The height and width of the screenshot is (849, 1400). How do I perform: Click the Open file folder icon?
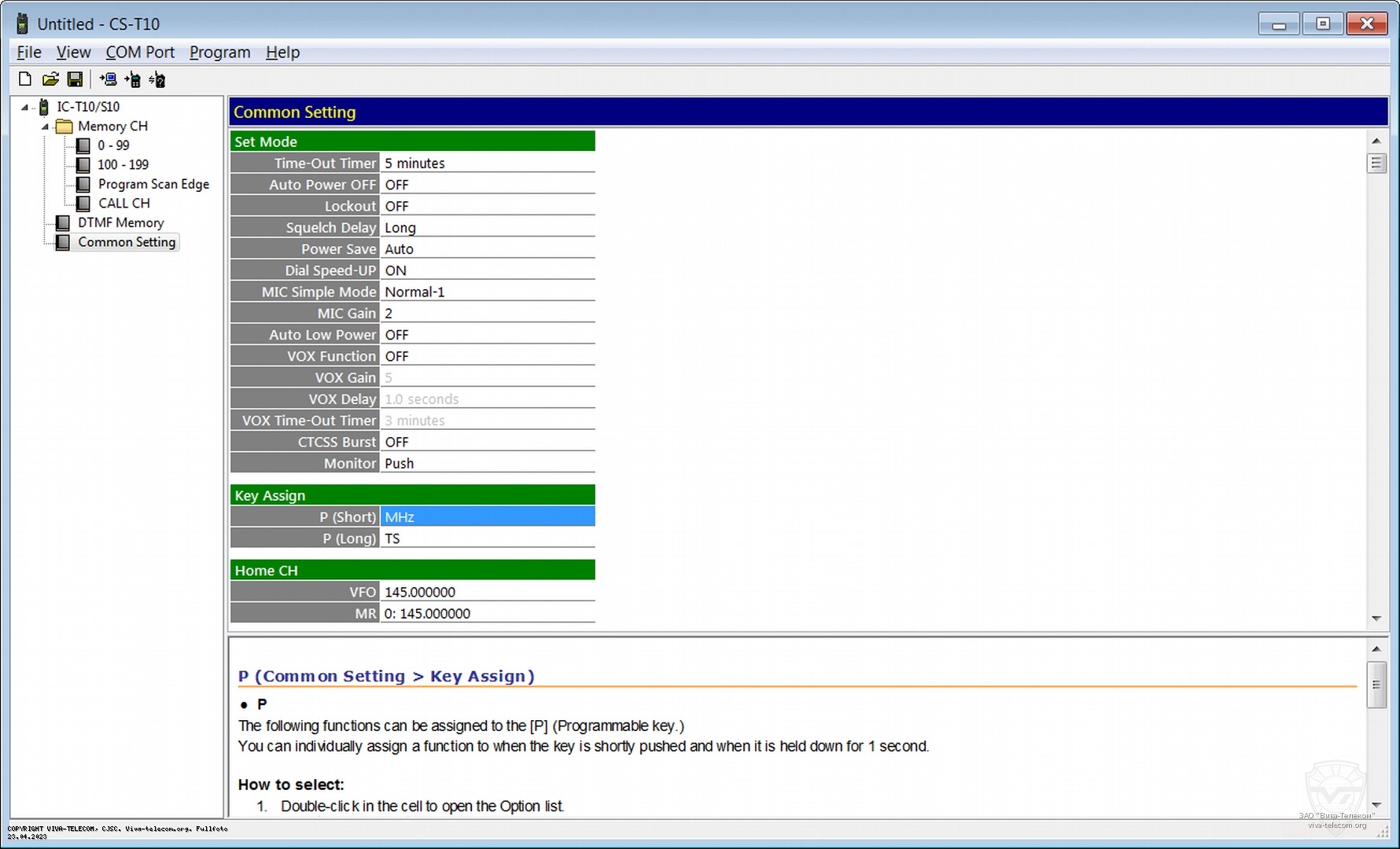tap(50, 79)
